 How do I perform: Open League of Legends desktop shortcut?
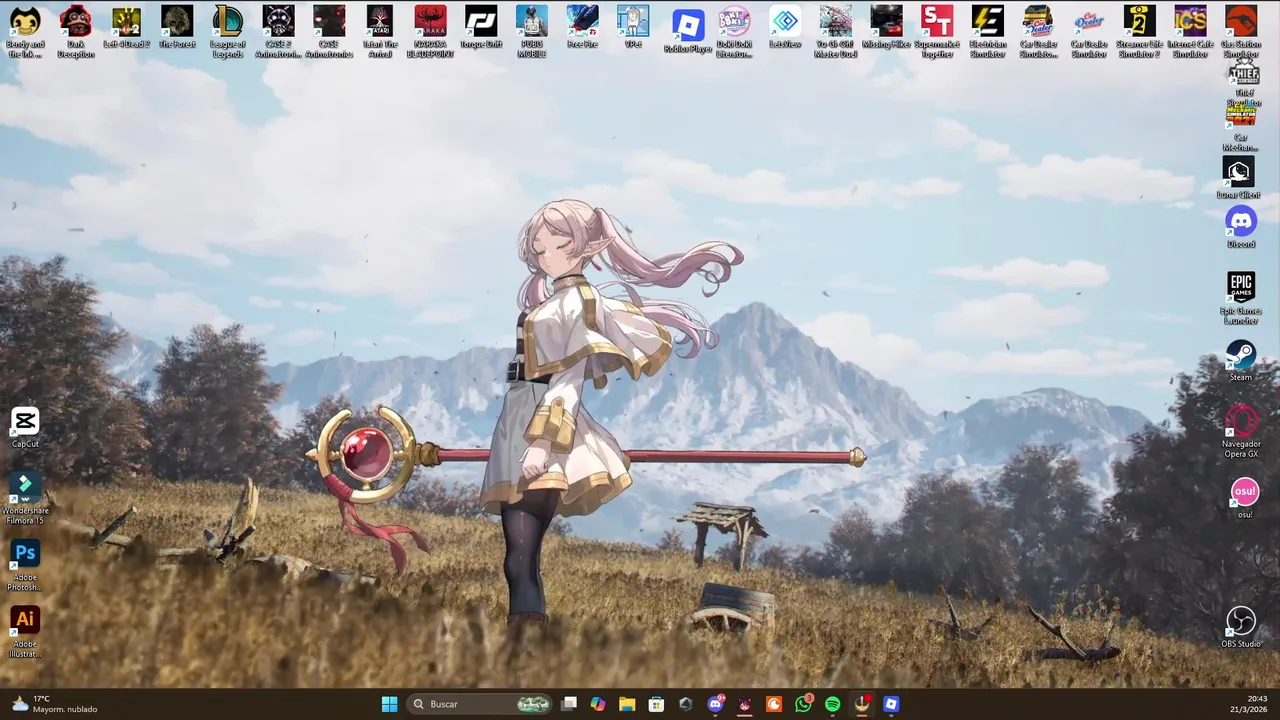[x=228, y=32]
